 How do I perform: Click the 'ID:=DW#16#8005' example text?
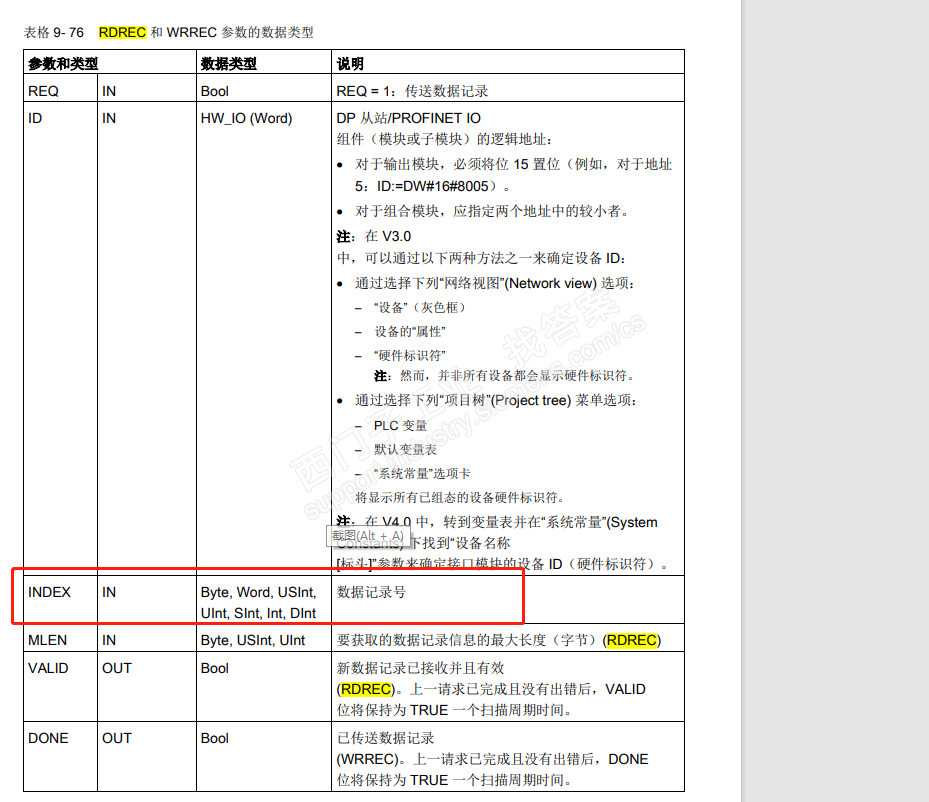pyautogui.click(x=433, y=187)
